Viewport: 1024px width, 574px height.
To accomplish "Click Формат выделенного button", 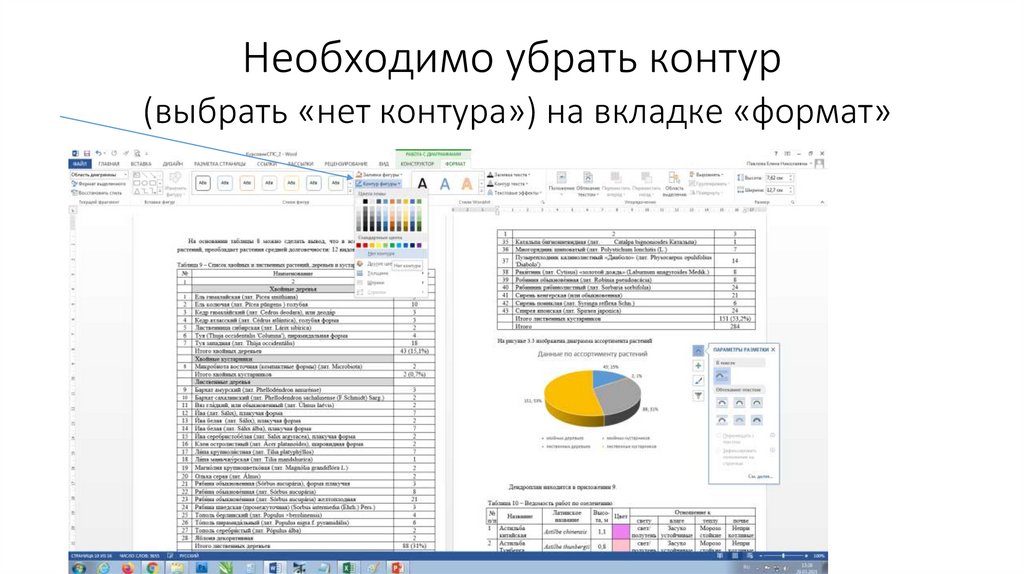I will click(x=99, y=184).
